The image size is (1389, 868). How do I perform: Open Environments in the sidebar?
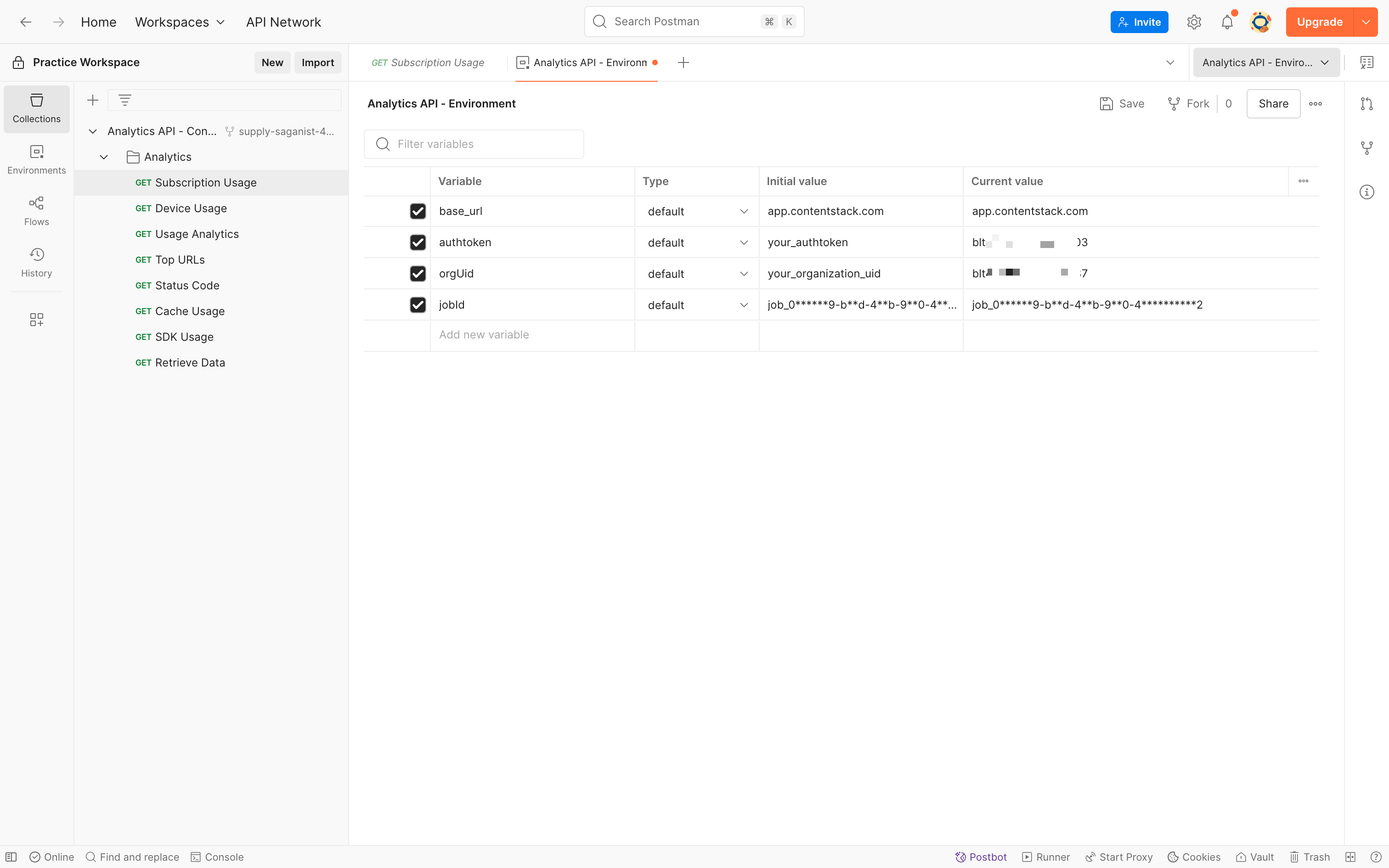pos(37,160)
